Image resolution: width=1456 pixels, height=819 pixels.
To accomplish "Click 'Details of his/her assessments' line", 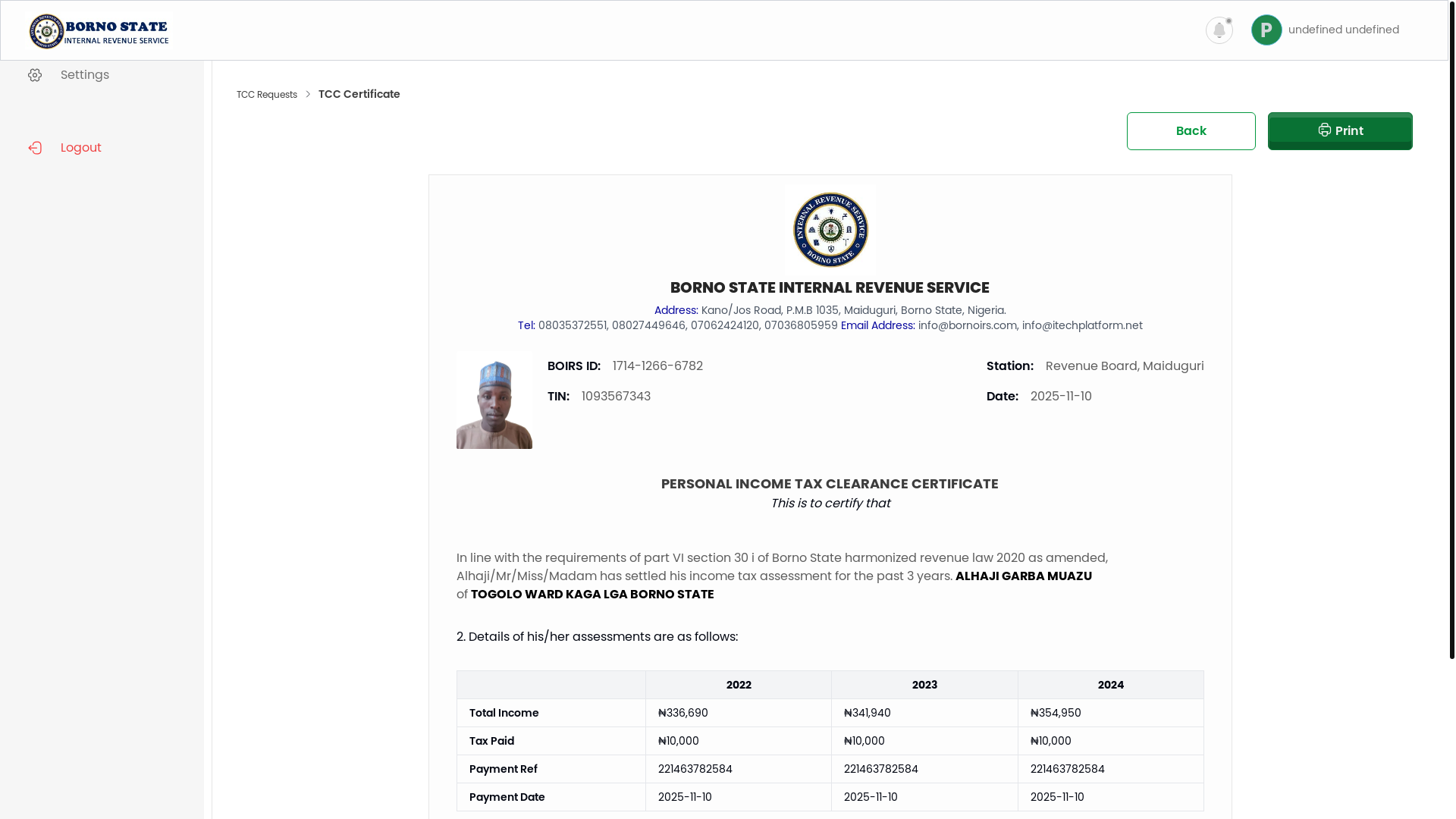I will click(x=597, y=637).
